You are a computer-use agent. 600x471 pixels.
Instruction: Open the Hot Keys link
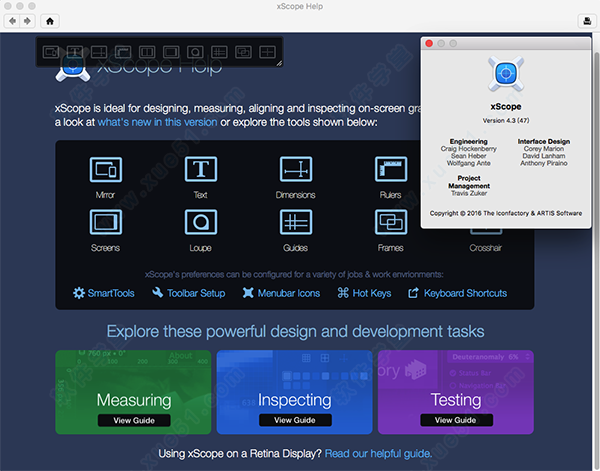[364, 293]
